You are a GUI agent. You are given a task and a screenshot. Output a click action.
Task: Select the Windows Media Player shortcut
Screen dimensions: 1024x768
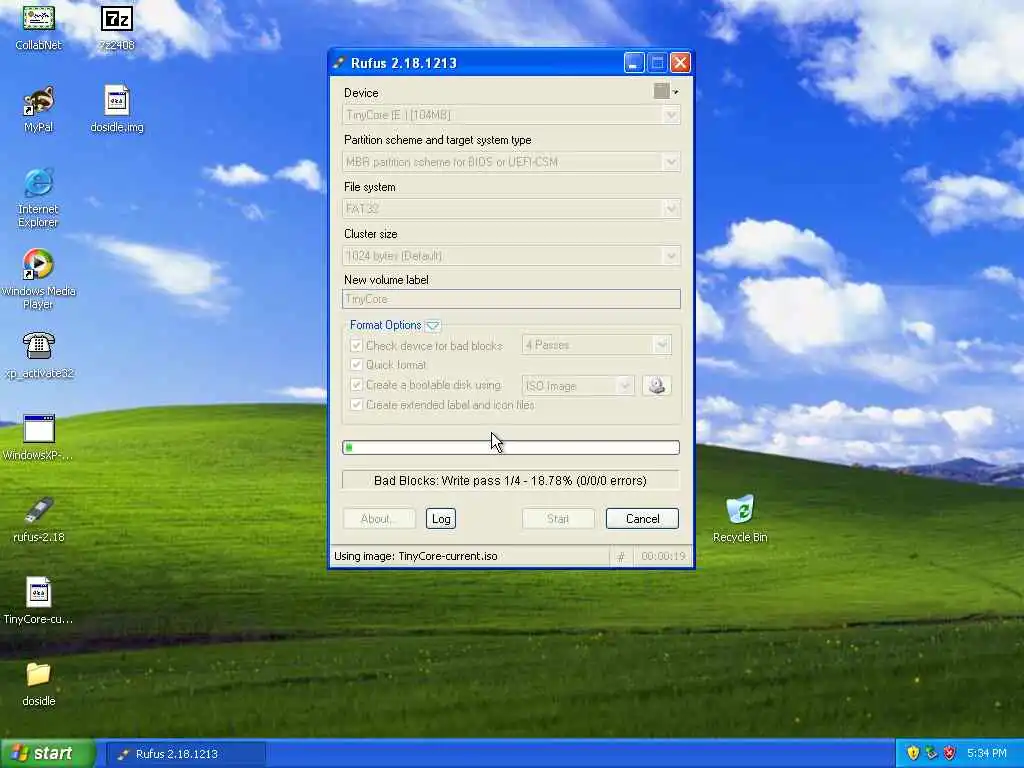(x=39, y=280)
